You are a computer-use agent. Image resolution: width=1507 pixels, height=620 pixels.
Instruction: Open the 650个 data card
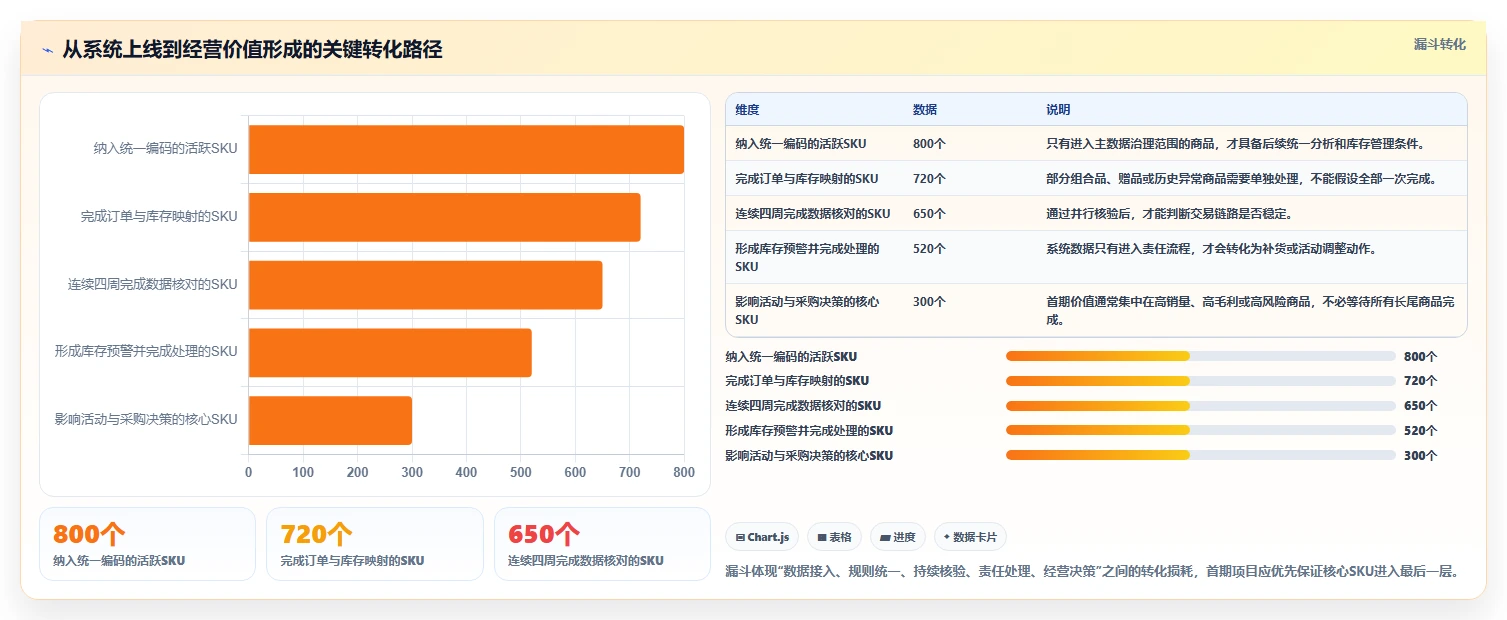click(602, 544)
